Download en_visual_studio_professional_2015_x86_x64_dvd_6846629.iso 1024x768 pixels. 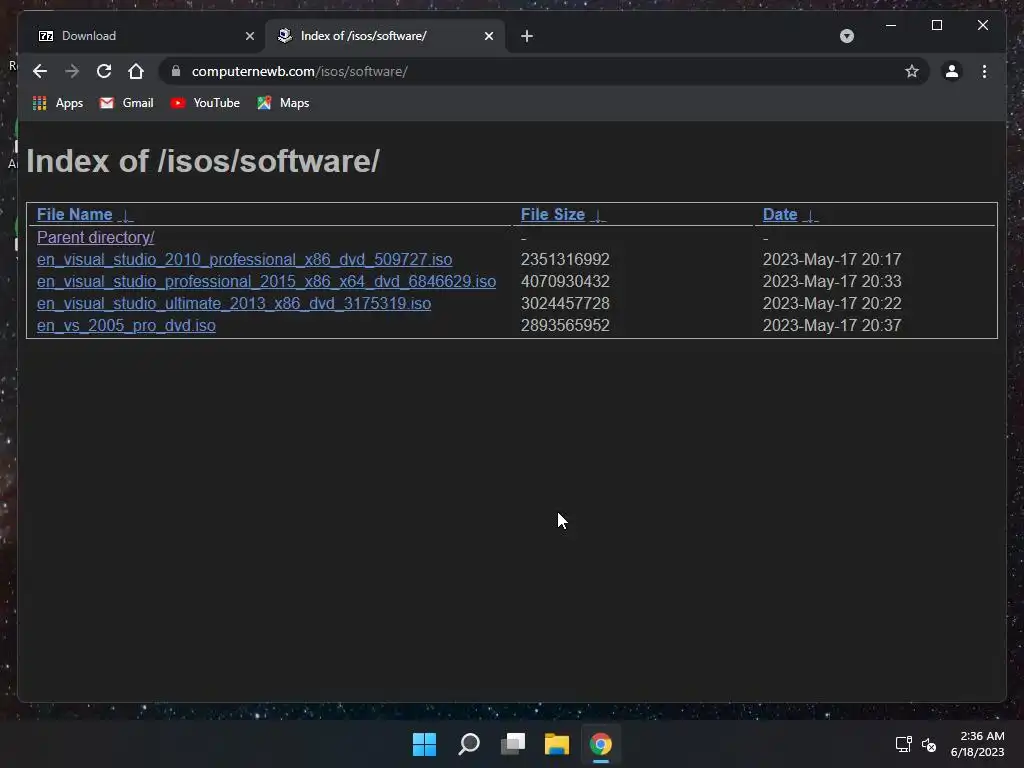pyautogui.click(x=266, y=281)
